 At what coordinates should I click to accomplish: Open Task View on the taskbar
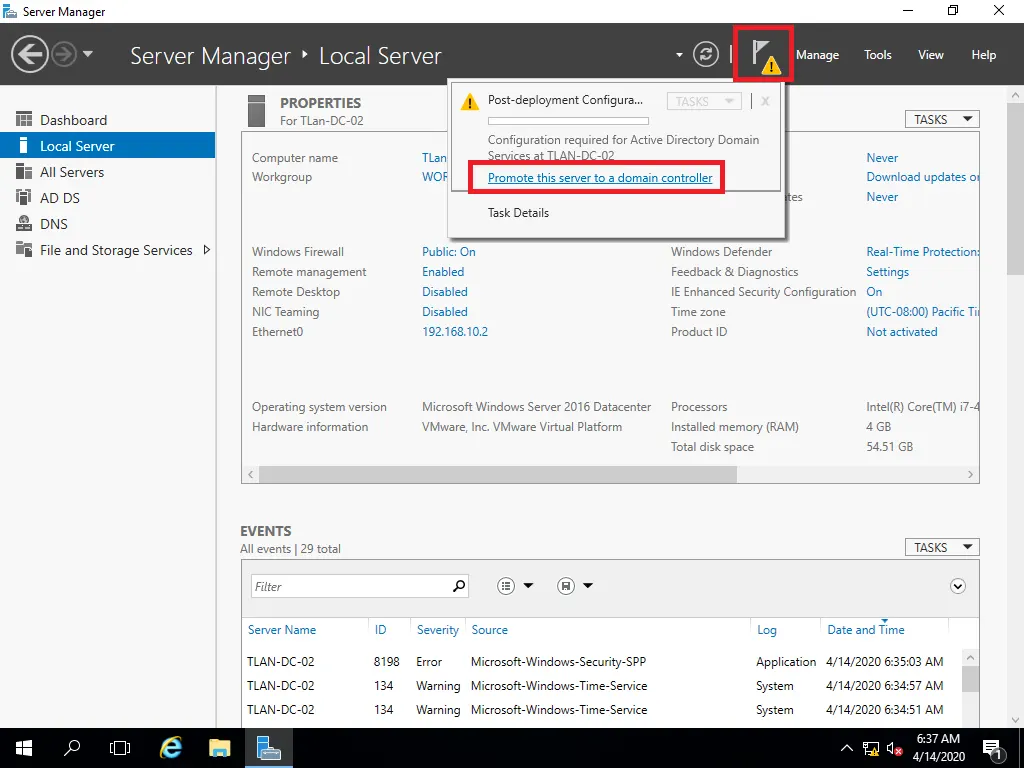click(x=120, y=748)
